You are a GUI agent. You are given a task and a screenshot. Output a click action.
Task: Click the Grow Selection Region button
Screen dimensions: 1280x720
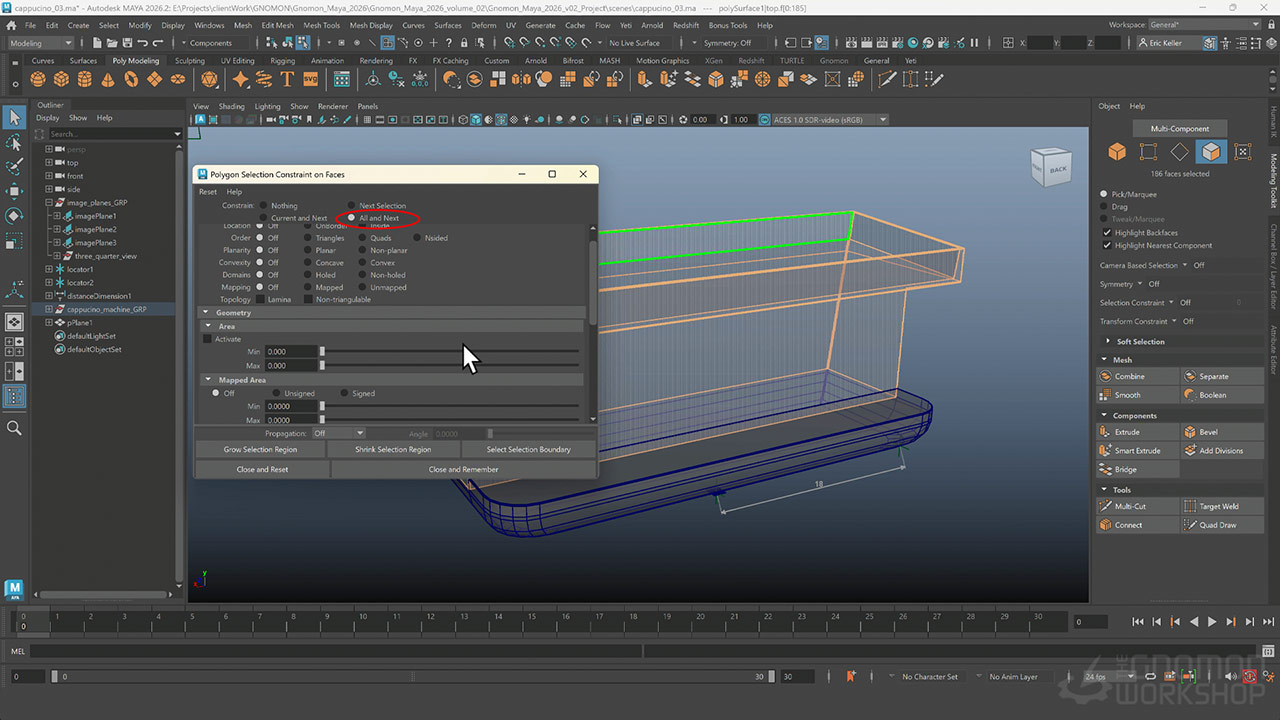tap(260, 450)
